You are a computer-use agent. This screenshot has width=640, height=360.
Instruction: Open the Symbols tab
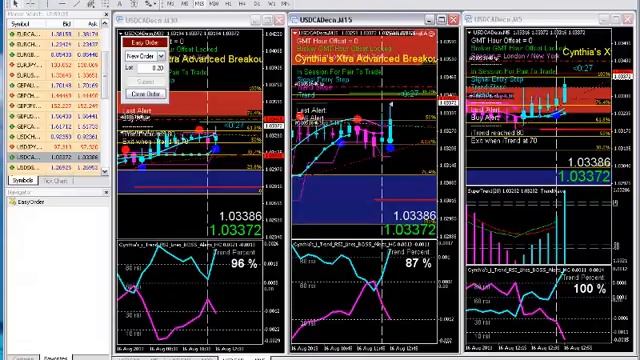(x=23, y=180)
